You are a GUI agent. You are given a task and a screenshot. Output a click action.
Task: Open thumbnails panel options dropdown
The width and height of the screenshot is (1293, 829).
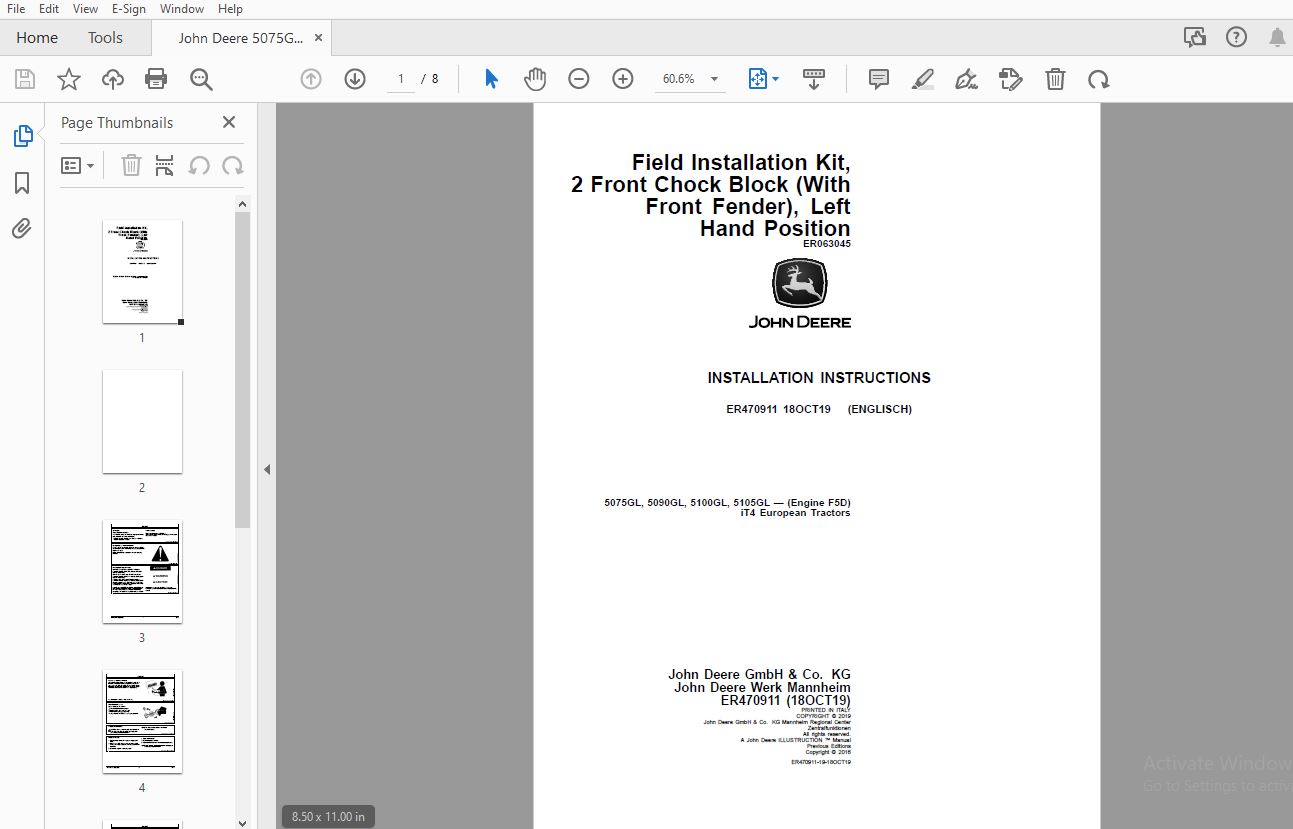tap(78, 165)
